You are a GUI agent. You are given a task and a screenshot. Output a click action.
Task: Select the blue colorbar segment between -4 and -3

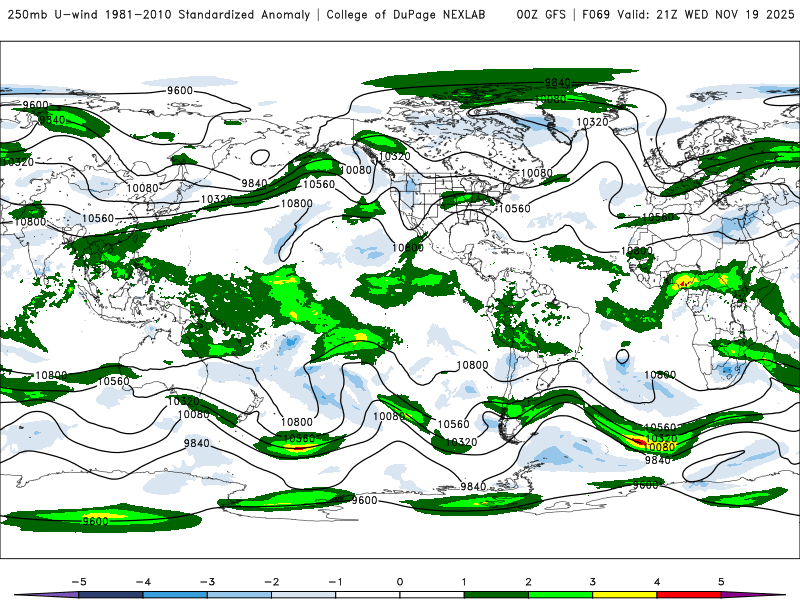pyautogui.click(x=175, y=595)
